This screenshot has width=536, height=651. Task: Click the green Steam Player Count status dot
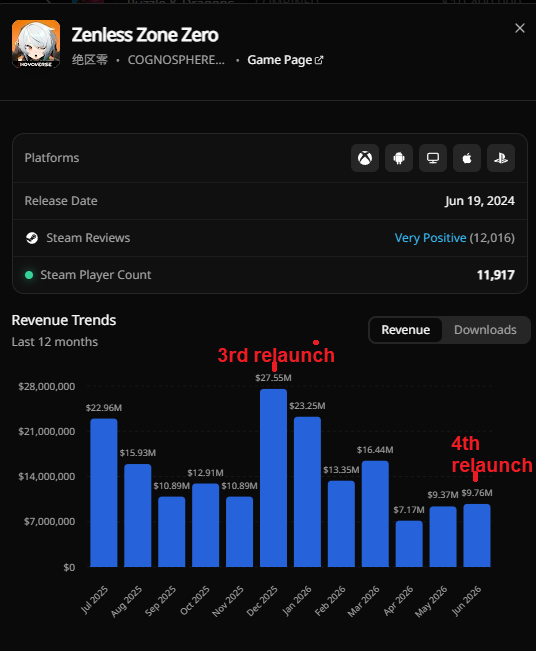click(29, 275)
